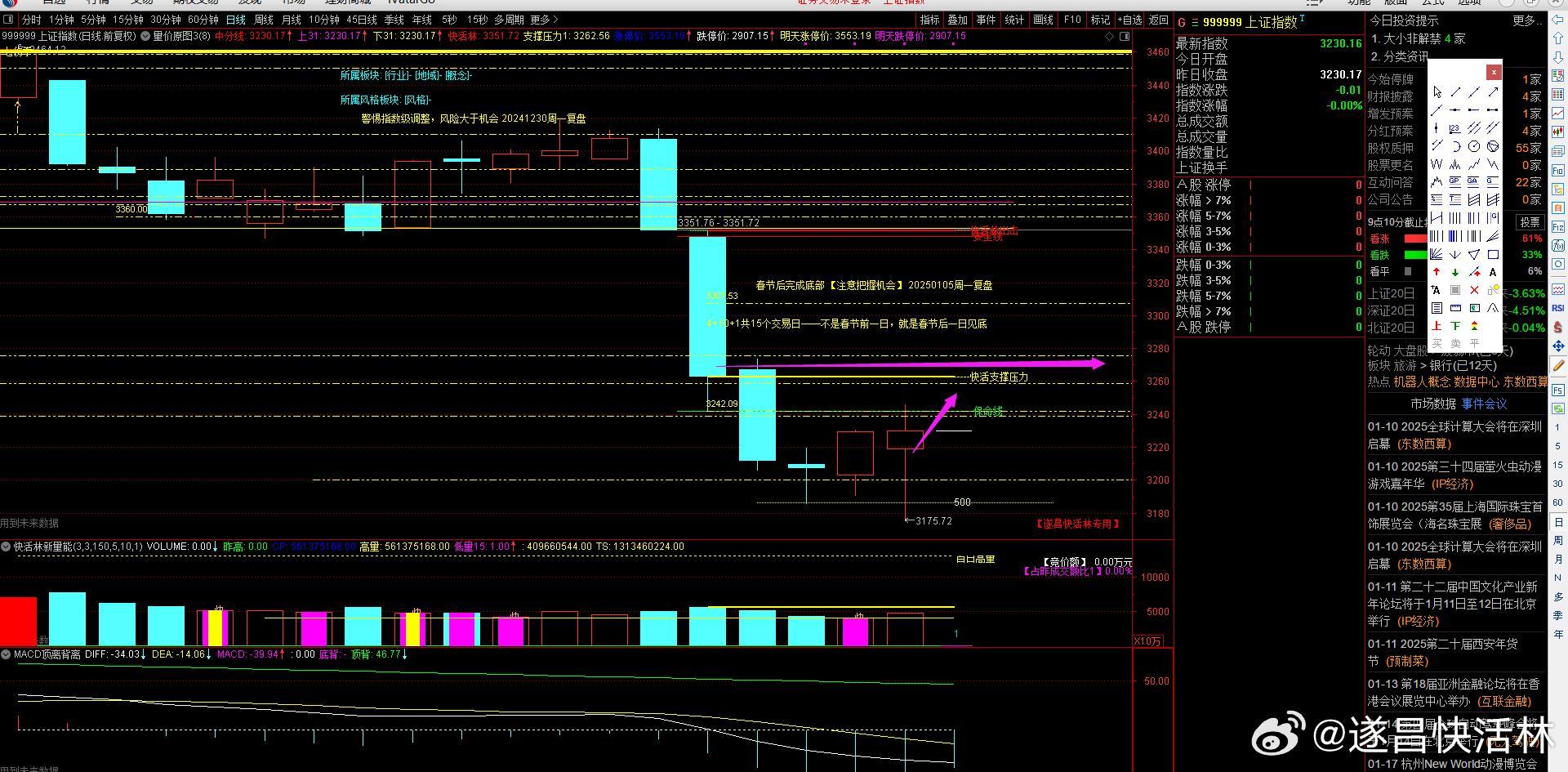Viewport: 1568px width, 772px height.
Task: Click the 统计 statistics button
Action: pyautogui.click(x=1014, y=20)
